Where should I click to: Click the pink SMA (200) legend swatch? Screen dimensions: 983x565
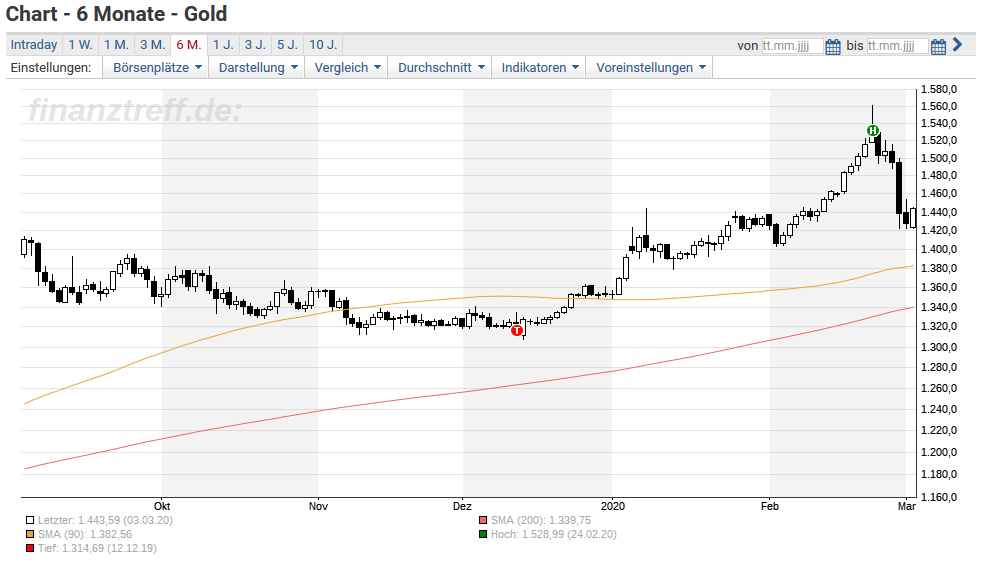(x=483, y=520)
